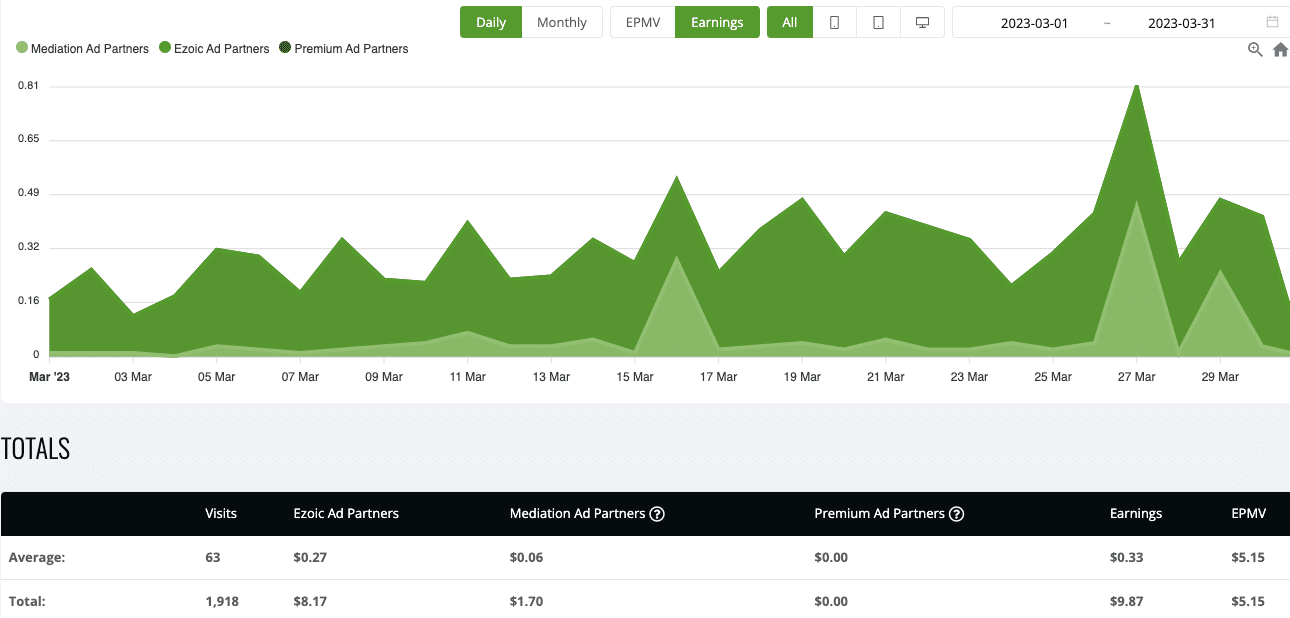Viewport: 1290px width, 618px height.
Task: Show All devices
Action: tap(790, 22)
